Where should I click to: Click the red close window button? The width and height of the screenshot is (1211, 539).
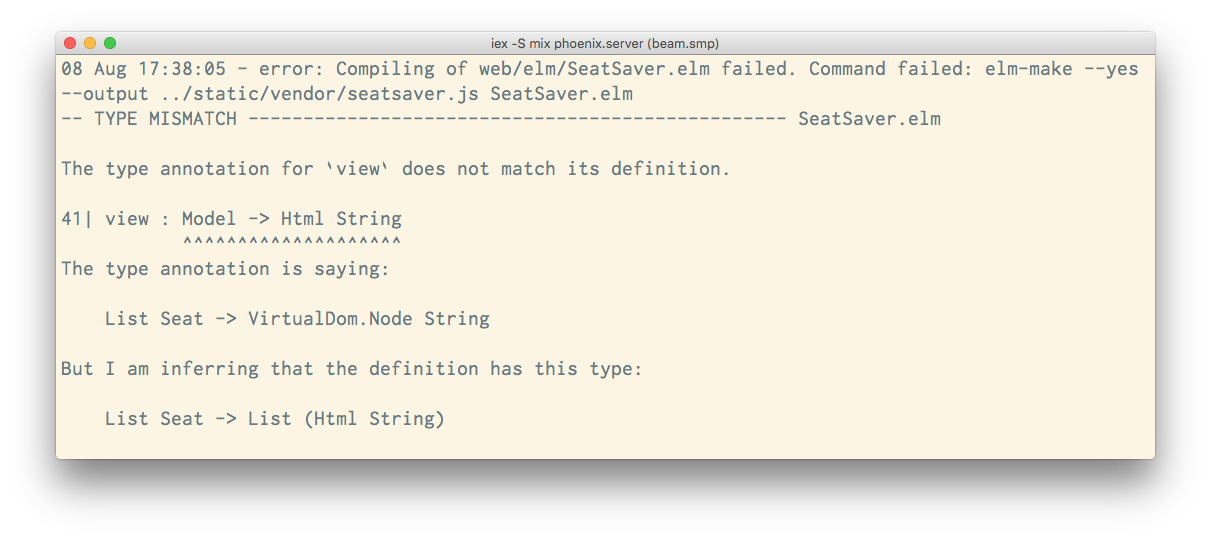pyautogui.click(x=70, y=43)
